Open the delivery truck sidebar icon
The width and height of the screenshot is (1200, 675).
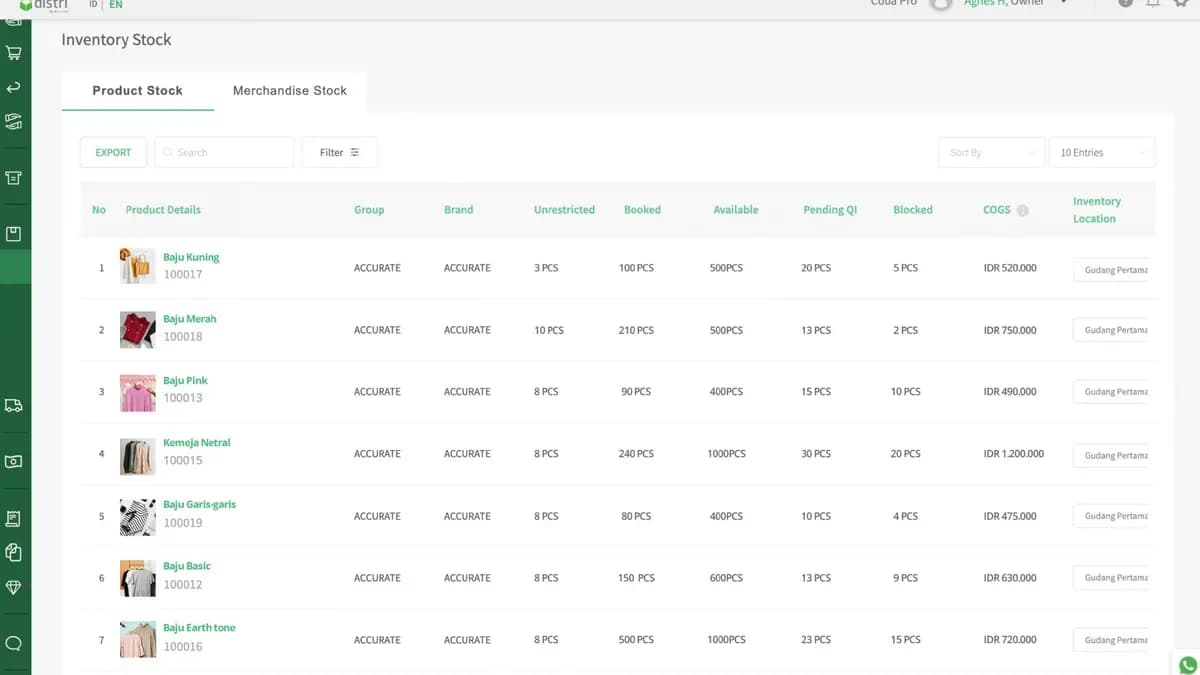(14, 406)
